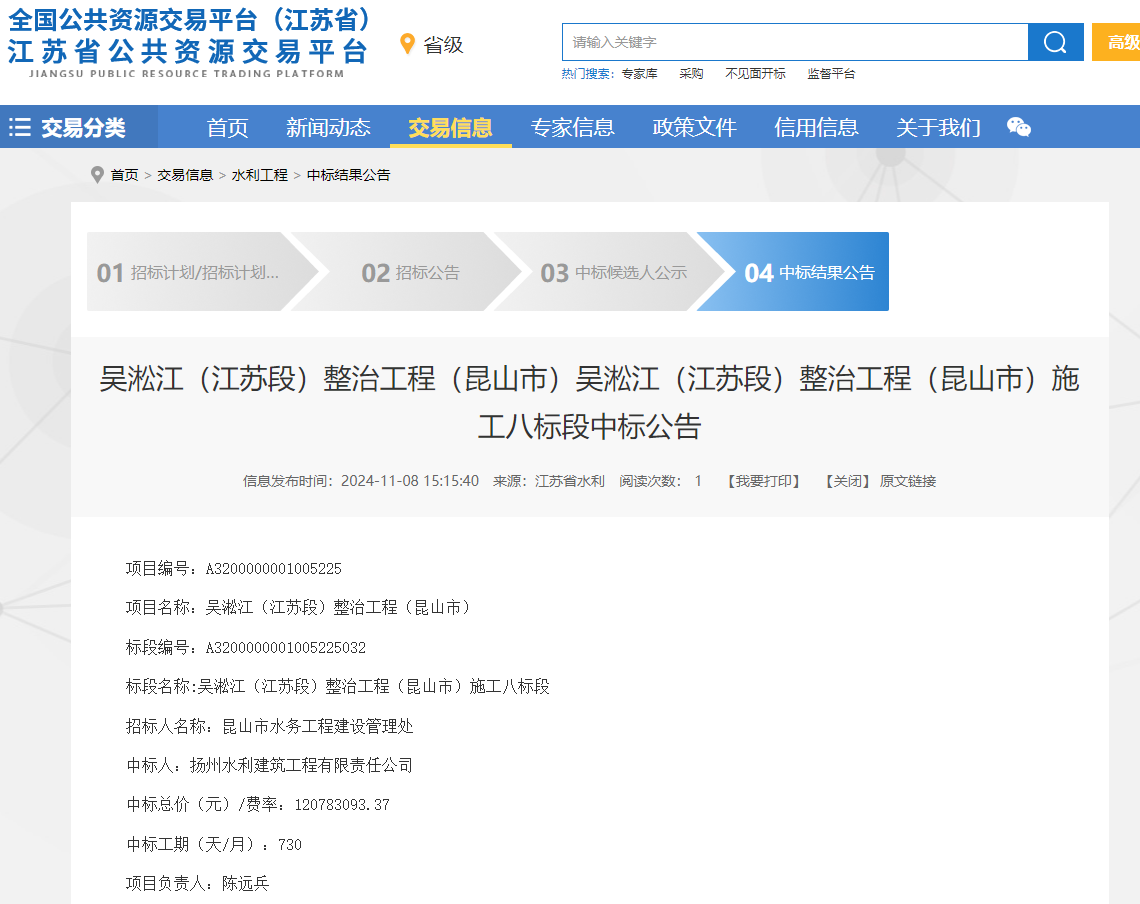
Task: Click project leader name 陈远兵
Action: (x=245, y=883)
